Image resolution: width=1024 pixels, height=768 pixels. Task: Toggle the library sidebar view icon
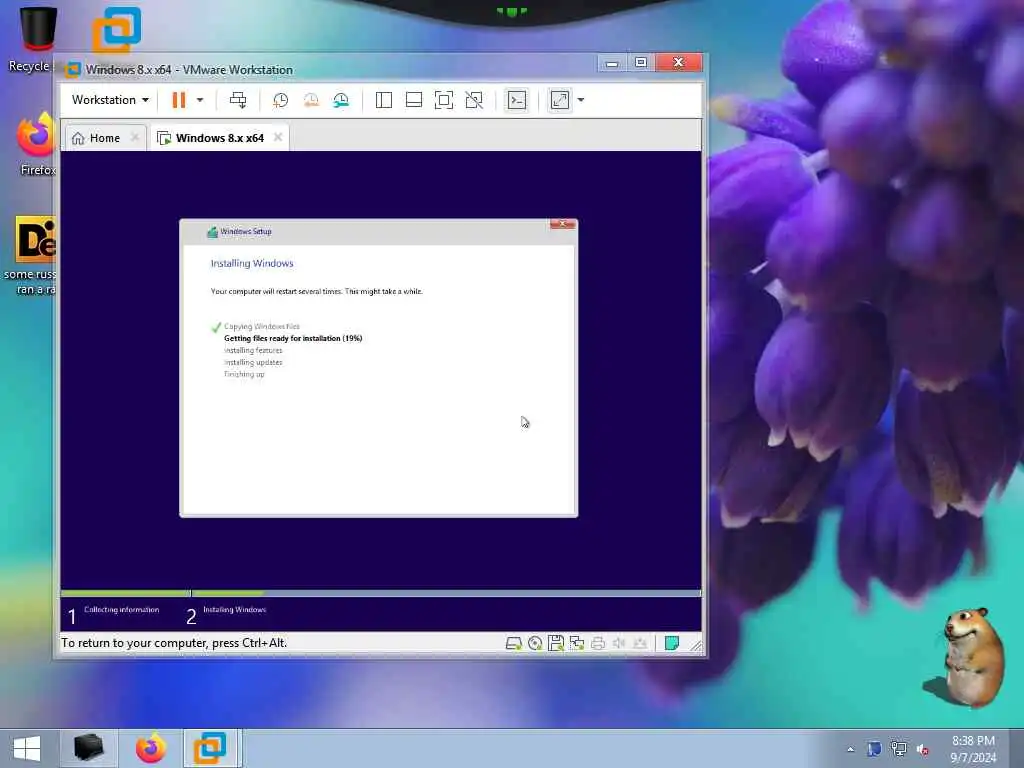384,100
